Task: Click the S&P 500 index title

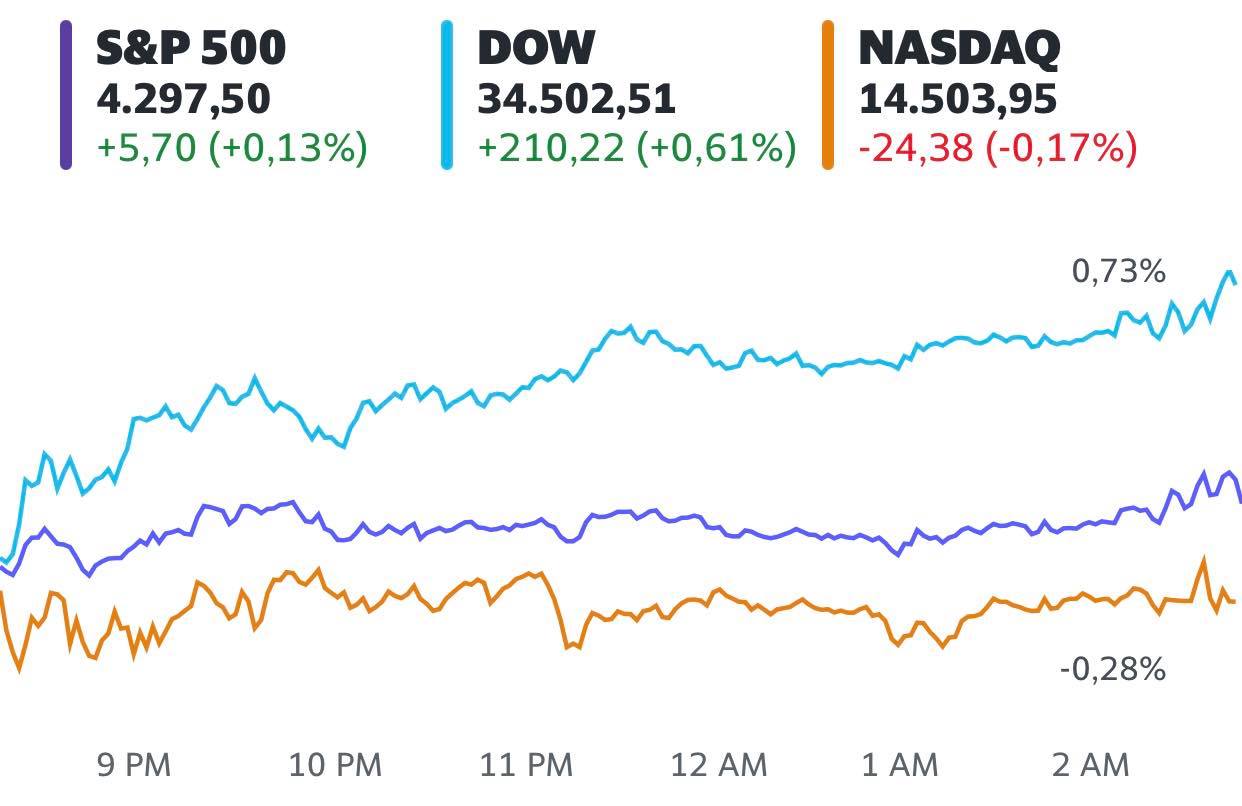Action: (x=191, y=48)
